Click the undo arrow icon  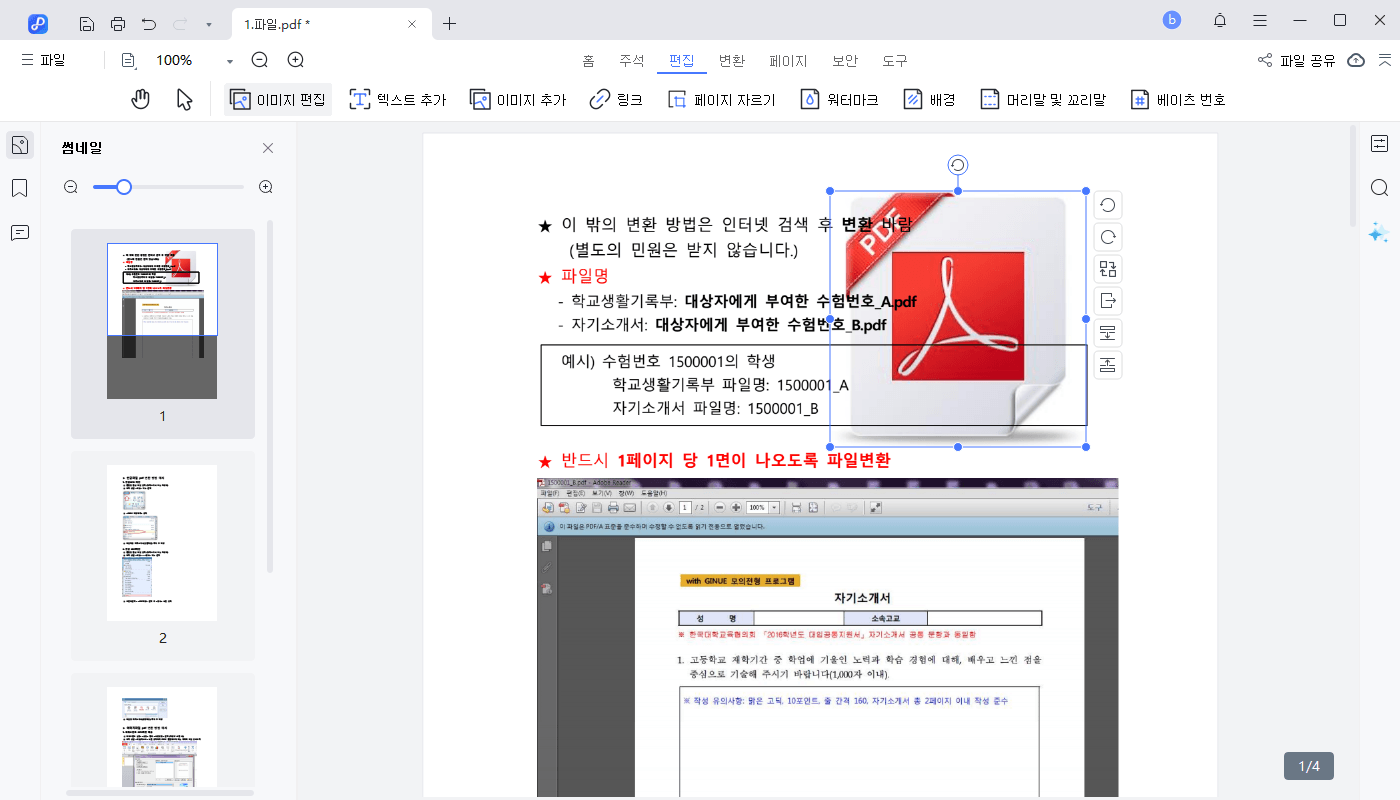pyautogui.click(x=149, y=23)
